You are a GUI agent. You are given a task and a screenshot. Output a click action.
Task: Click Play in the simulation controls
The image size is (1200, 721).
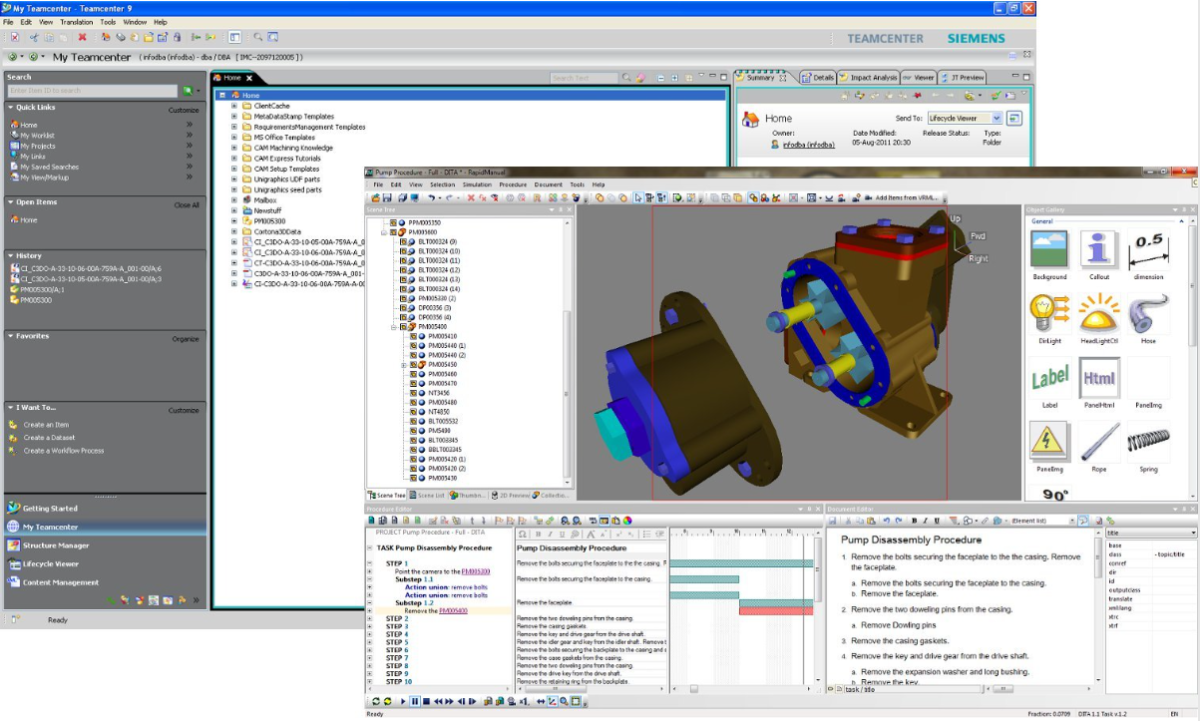[x=404, y=702]
